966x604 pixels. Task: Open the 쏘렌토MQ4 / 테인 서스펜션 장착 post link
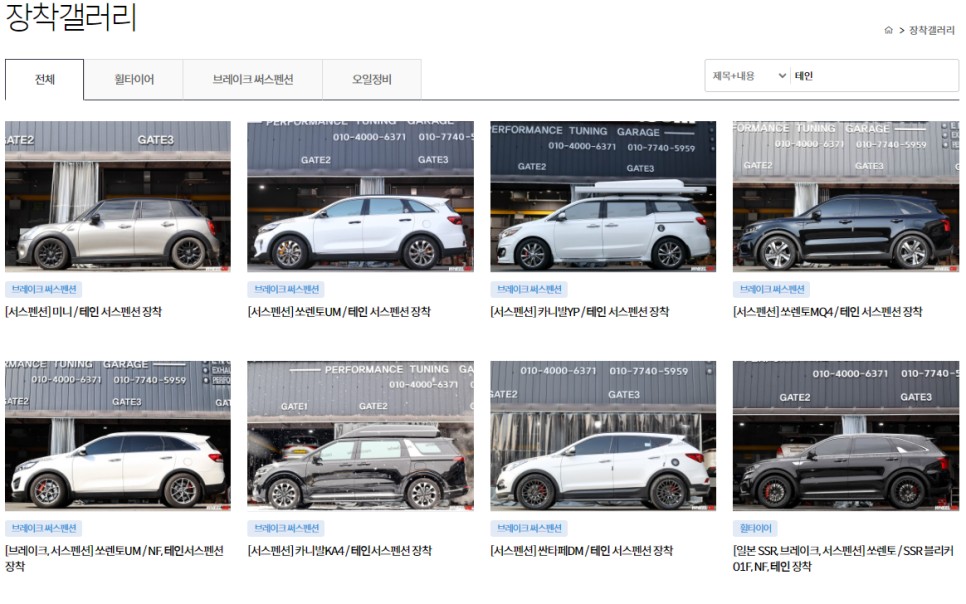pos(827,312)
